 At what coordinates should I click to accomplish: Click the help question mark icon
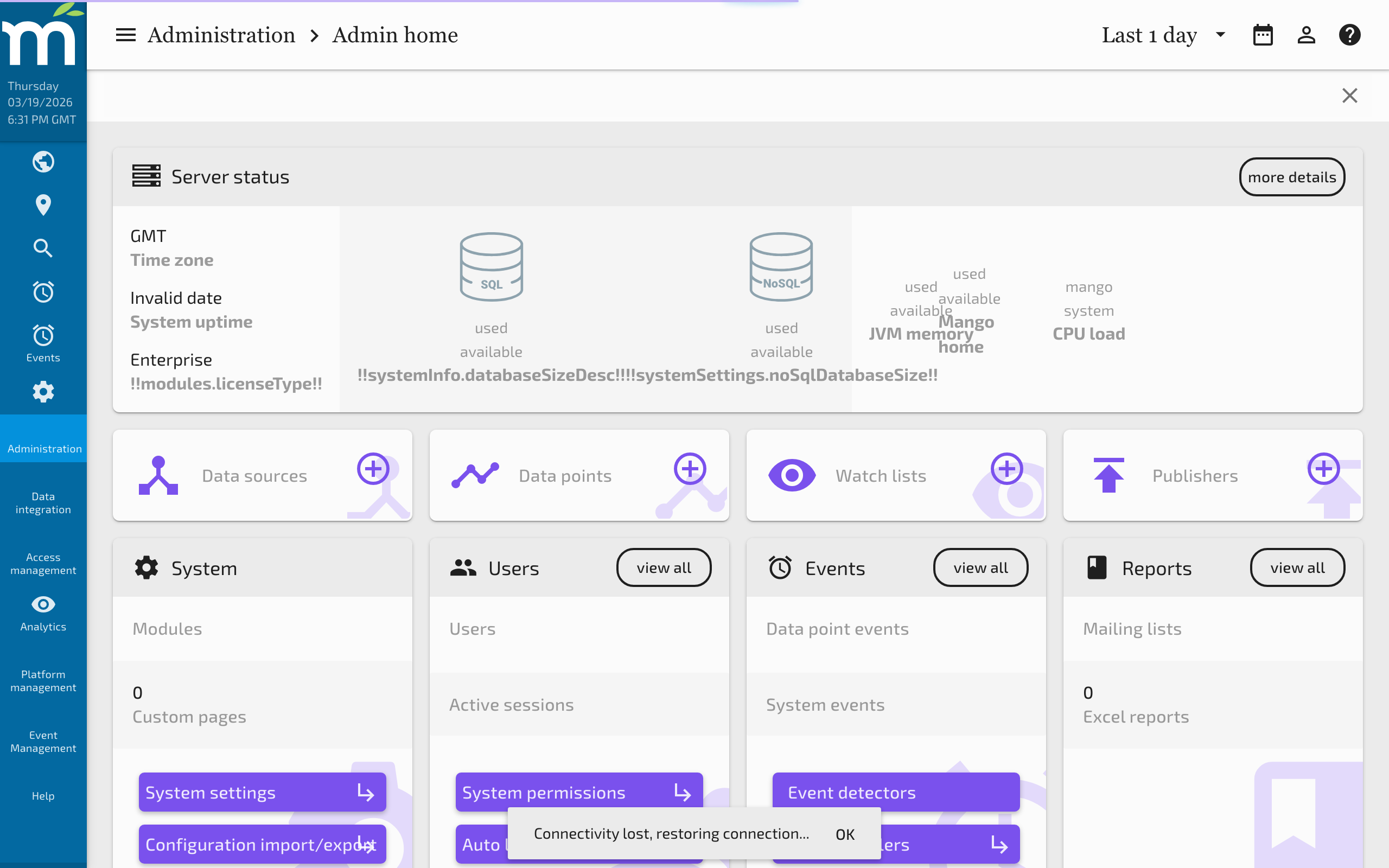(x=1350, y=34)
